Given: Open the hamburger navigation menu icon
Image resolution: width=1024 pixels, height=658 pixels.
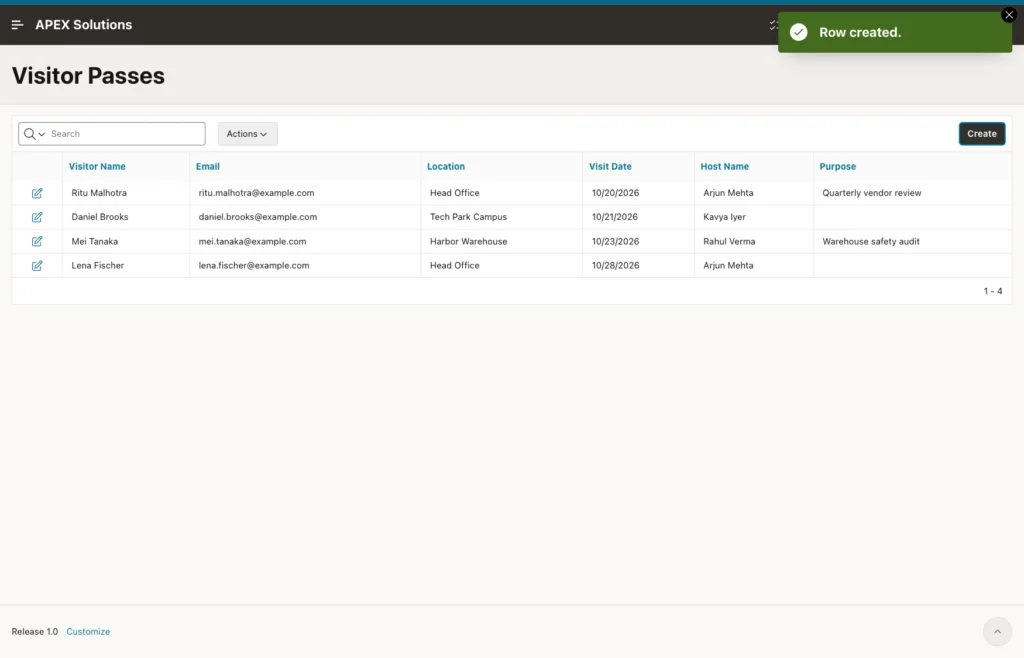Looking at the screenshot, I should tap(18, 25).
